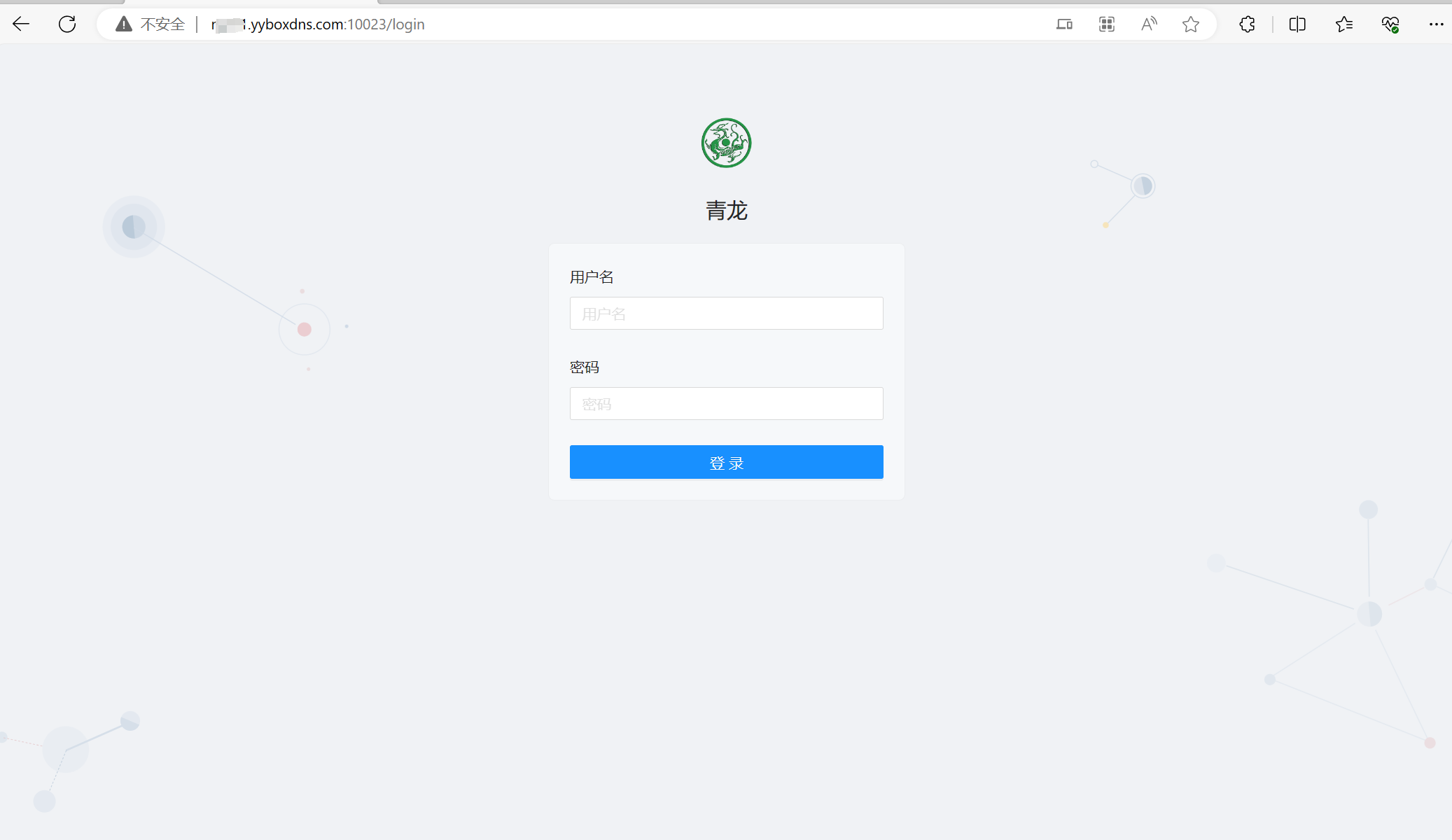The height and width of the screenshot is (840, 1452).
Task: Activate the Read aloud icon
Action: [1149, 24]
